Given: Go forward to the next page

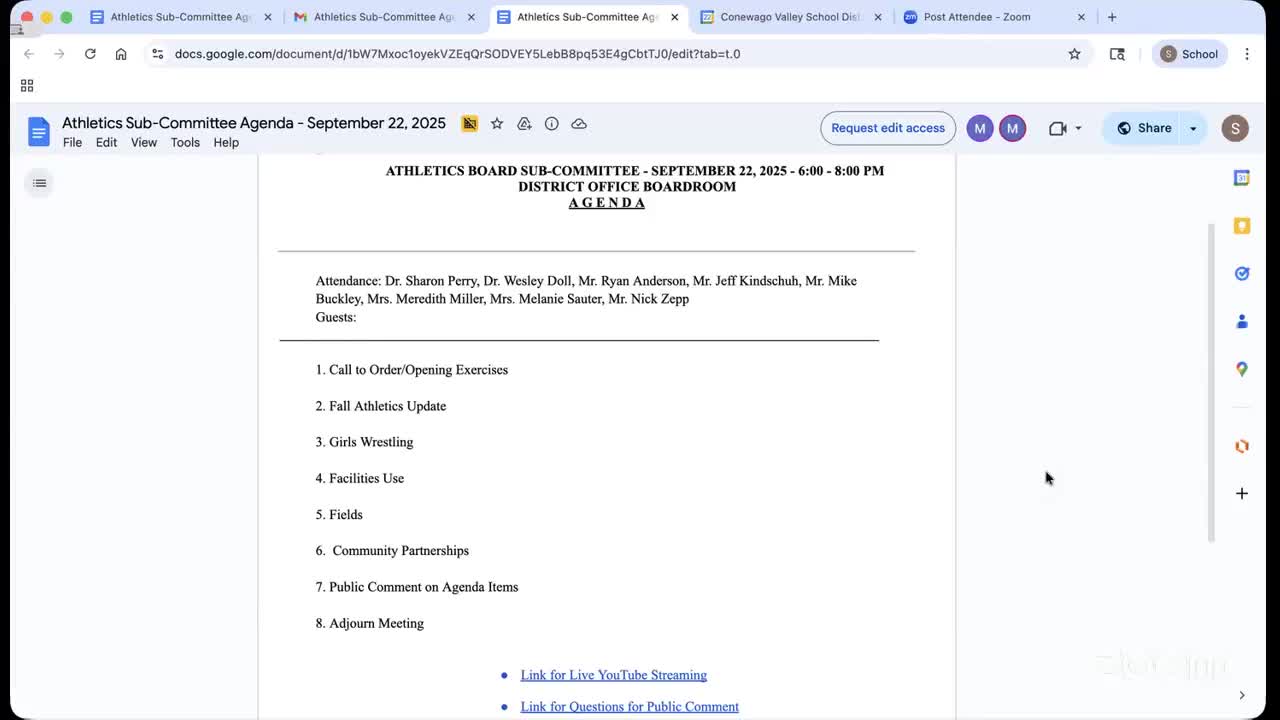Looking at the screenshot, I should pyautogui.click(x=59, y=54).
